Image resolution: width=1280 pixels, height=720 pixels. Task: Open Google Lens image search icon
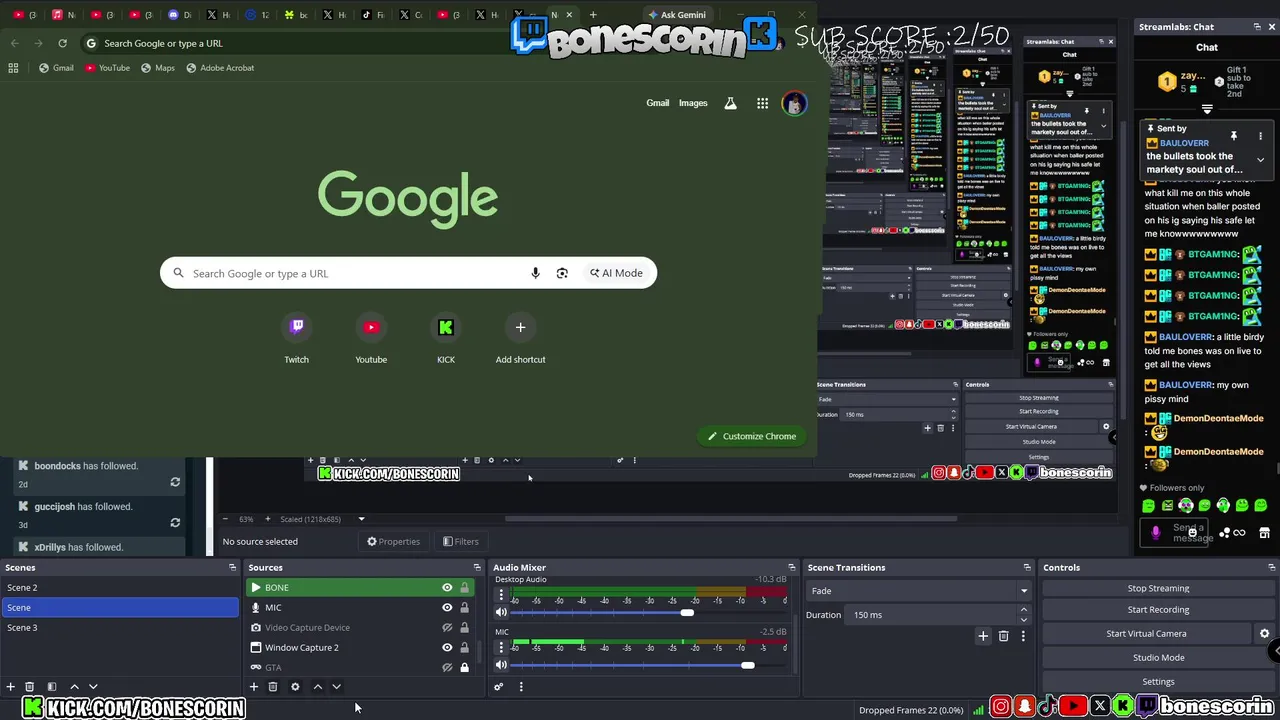coord(562,273)
